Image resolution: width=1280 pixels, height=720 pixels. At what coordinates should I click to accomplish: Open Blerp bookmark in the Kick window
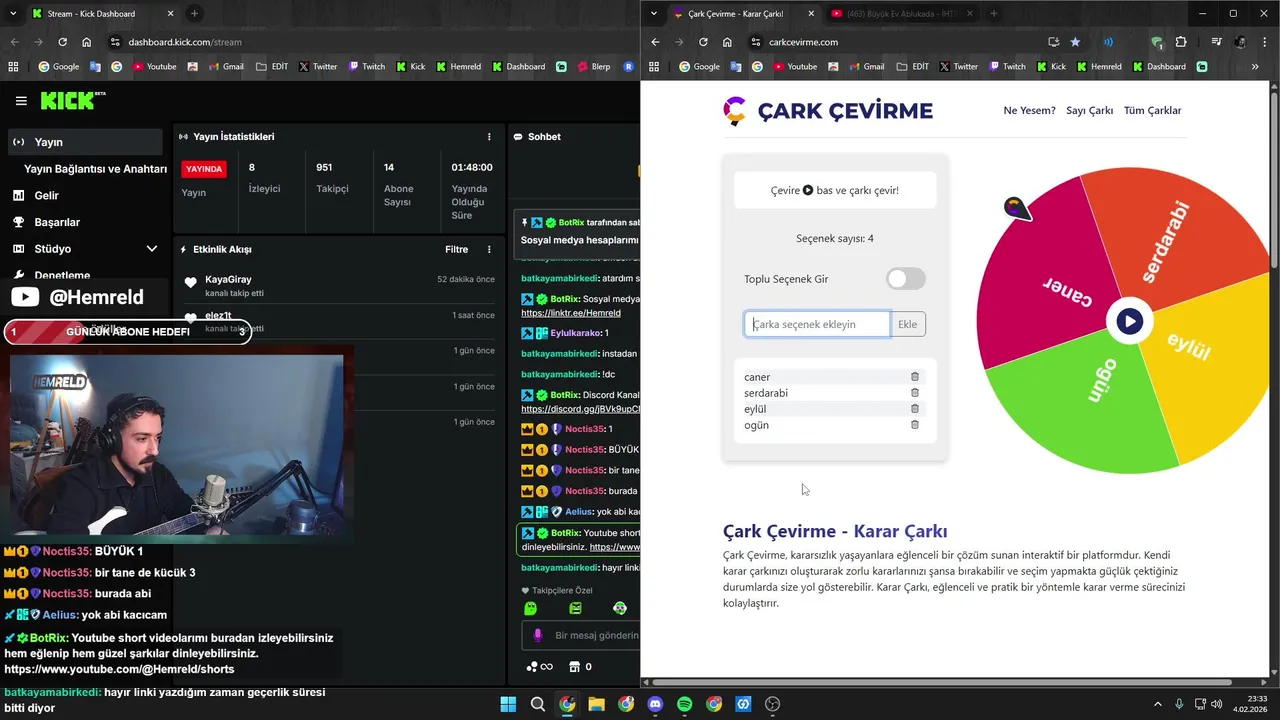593,67
